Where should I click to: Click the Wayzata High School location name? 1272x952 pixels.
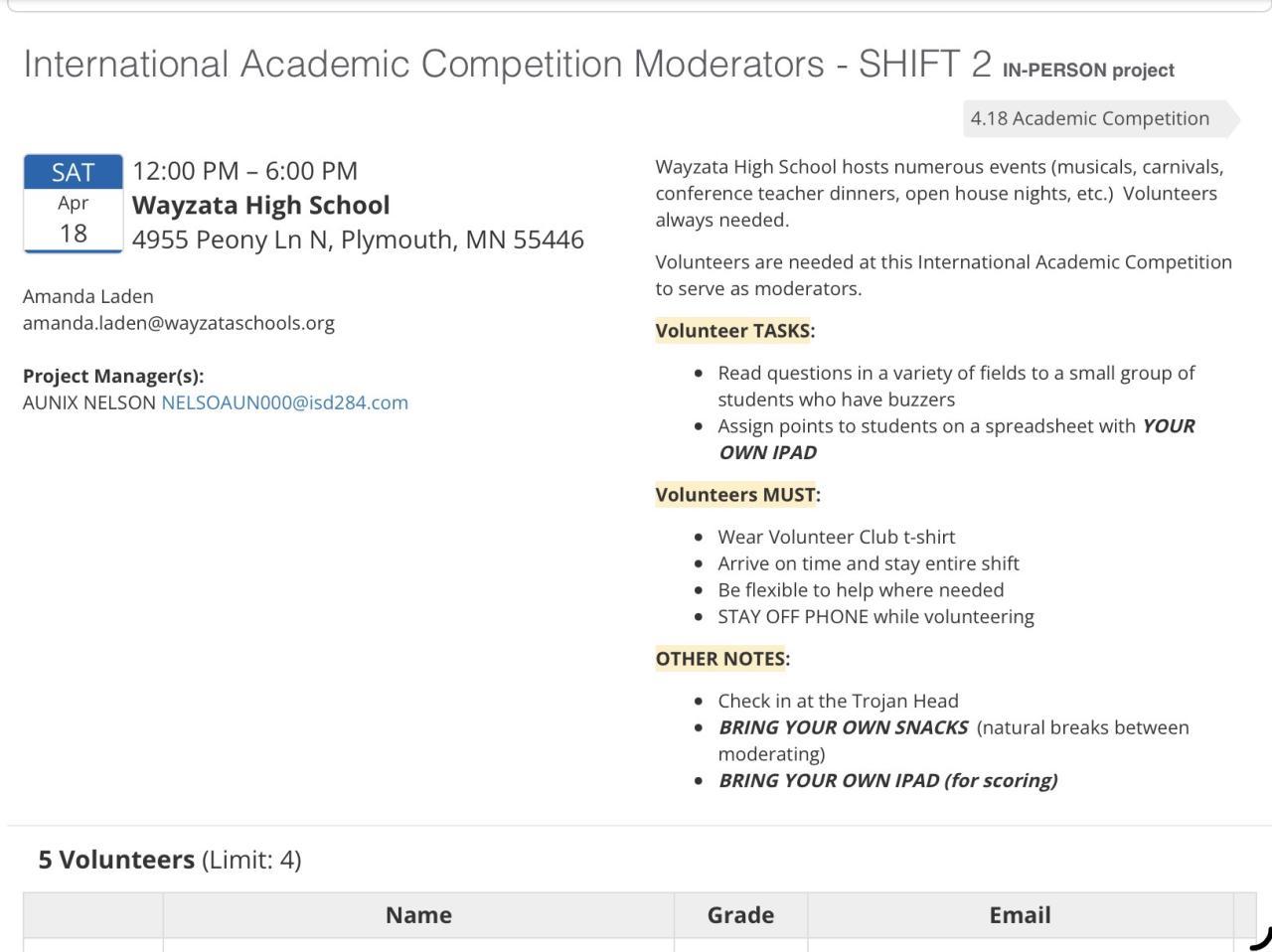[x=261, y=206]
